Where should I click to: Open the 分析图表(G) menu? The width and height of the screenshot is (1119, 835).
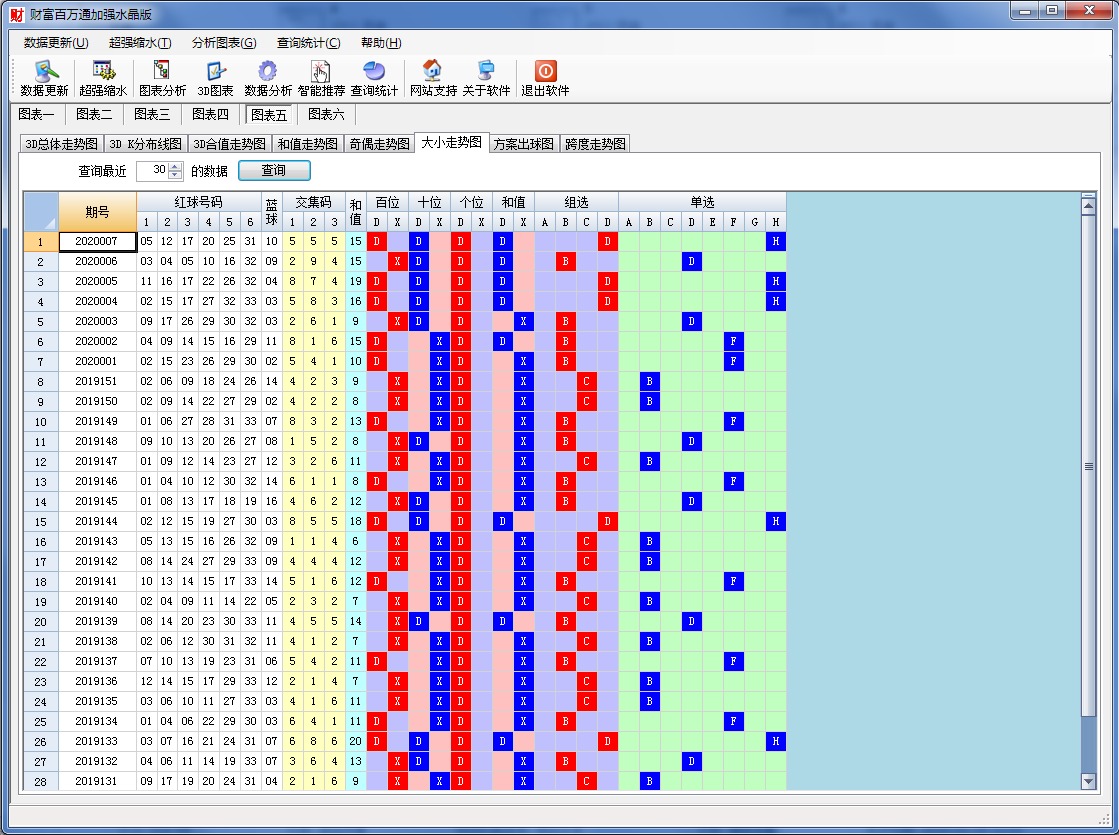(x=223, y=43)
